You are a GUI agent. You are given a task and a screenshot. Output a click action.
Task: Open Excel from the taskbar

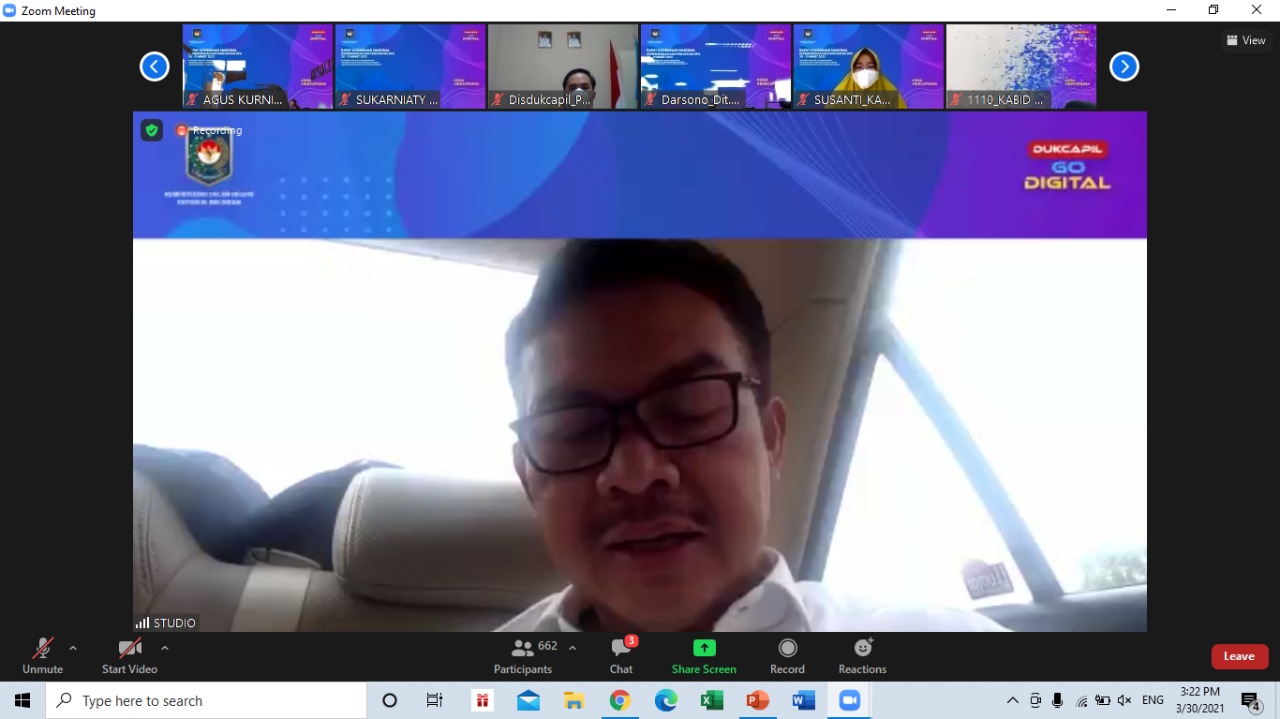click(711, 701)
